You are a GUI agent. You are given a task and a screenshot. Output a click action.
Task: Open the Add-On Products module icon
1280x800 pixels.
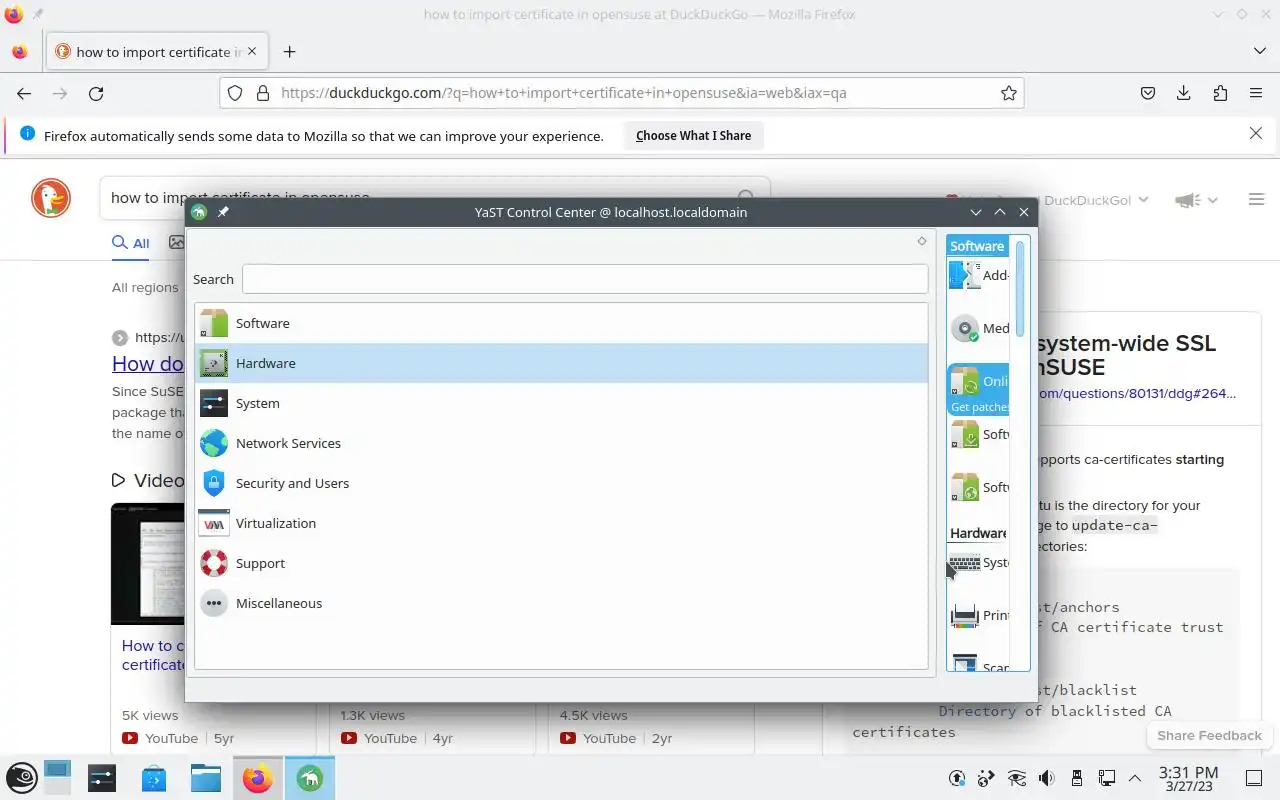click(965, 275)
